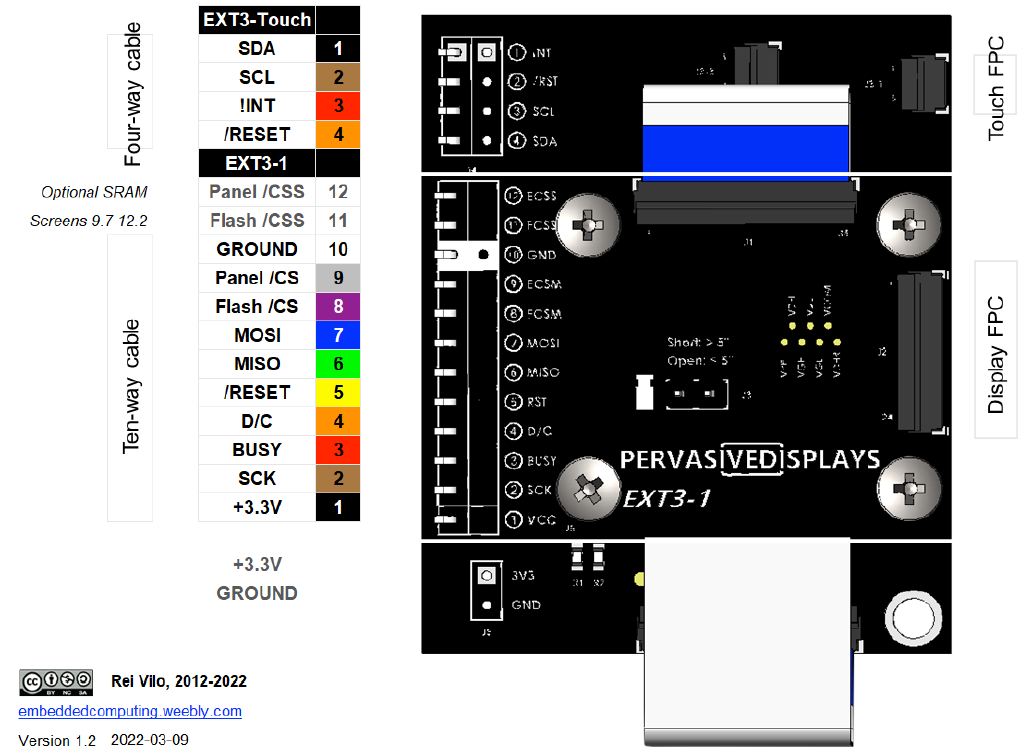Click circled pin 2 beside SCK on board
The image size is (1026, 754).
pos(513,490)
